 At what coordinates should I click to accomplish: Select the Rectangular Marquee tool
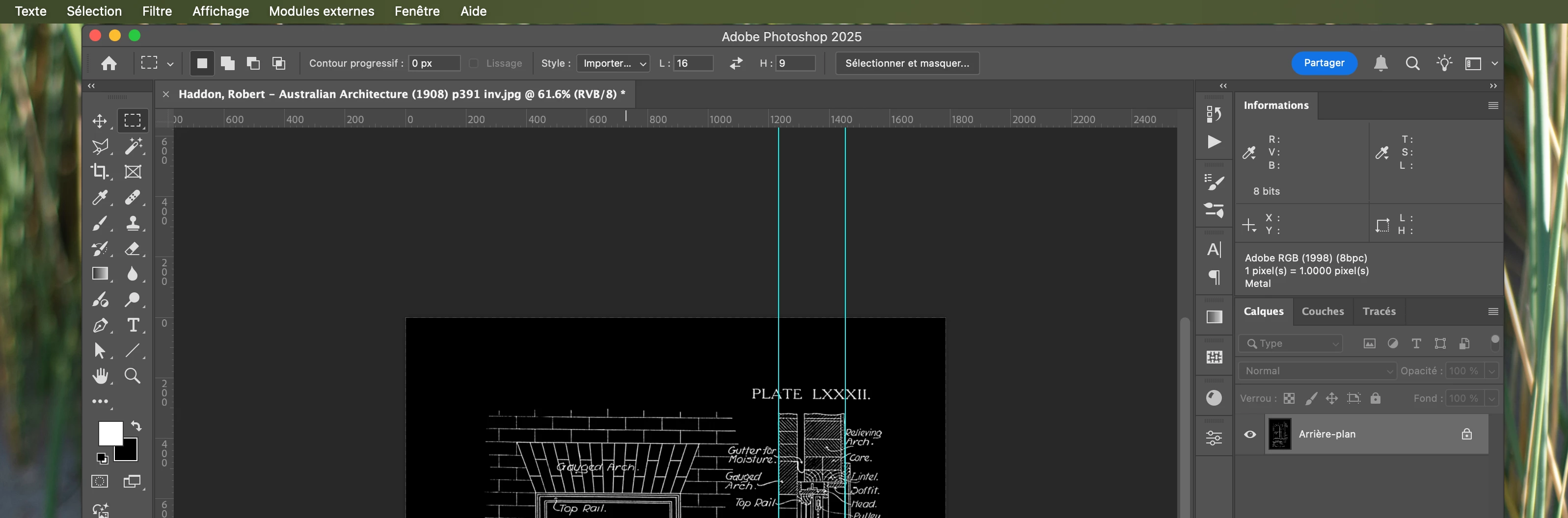pyautogui.click(x=133, y=120)
